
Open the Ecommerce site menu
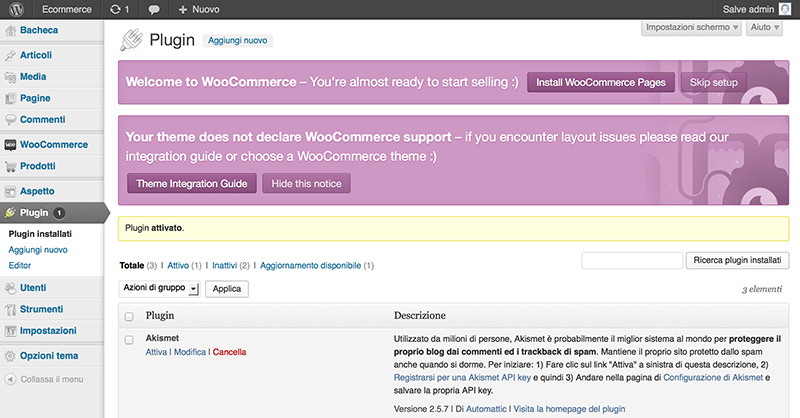click(67, 9)
